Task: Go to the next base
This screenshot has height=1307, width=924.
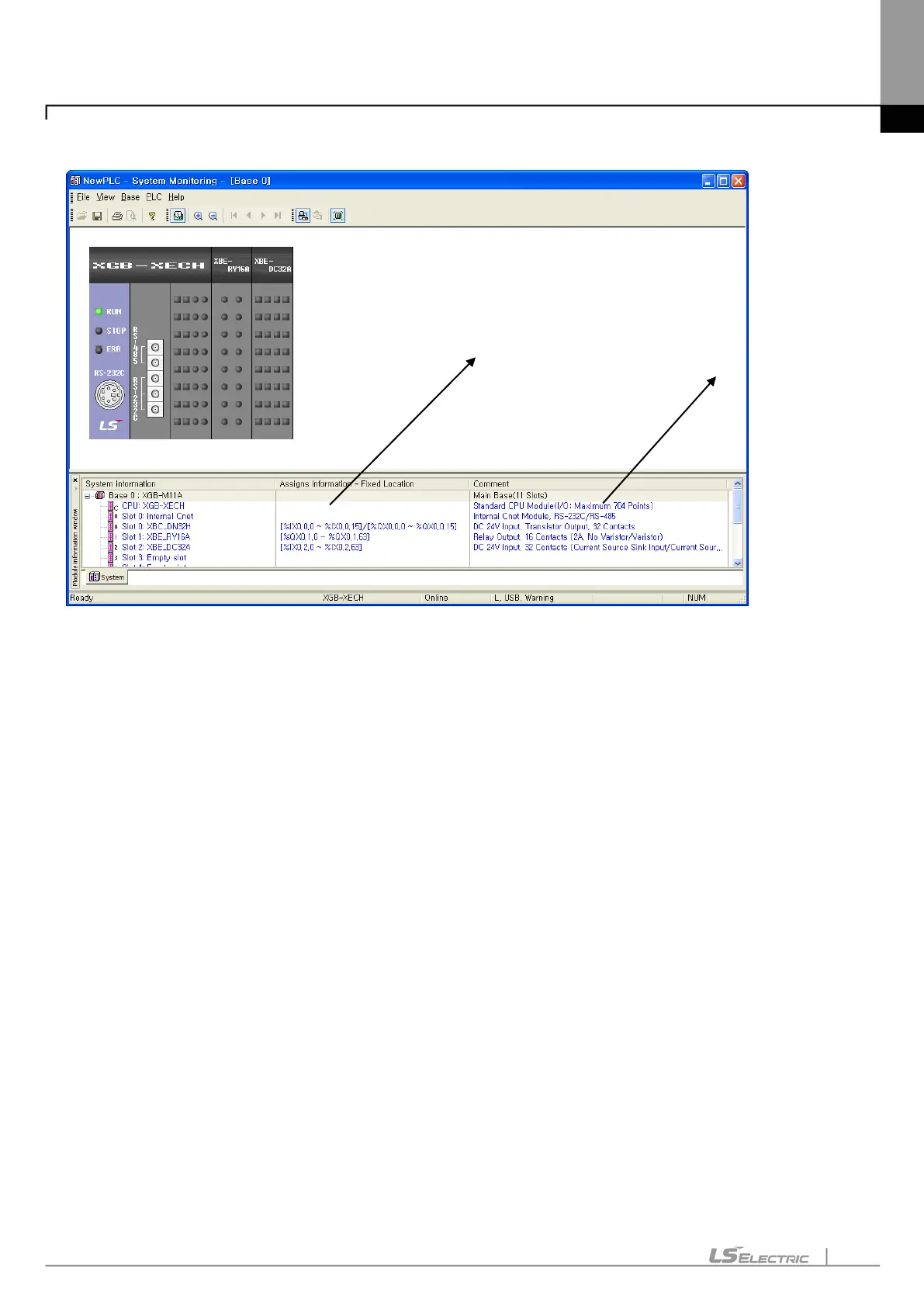Action: click(x=263, y=216)
